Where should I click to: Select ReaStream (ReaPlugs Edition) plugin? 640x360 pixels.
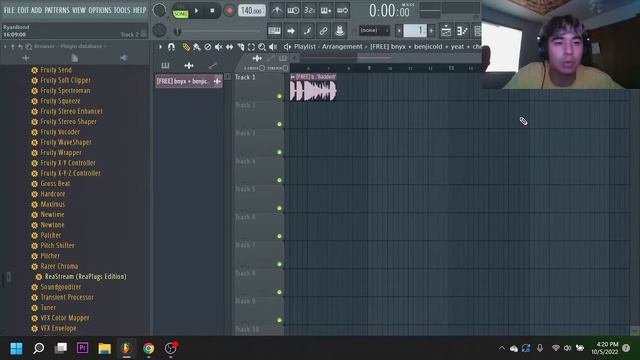coord(85,277)
